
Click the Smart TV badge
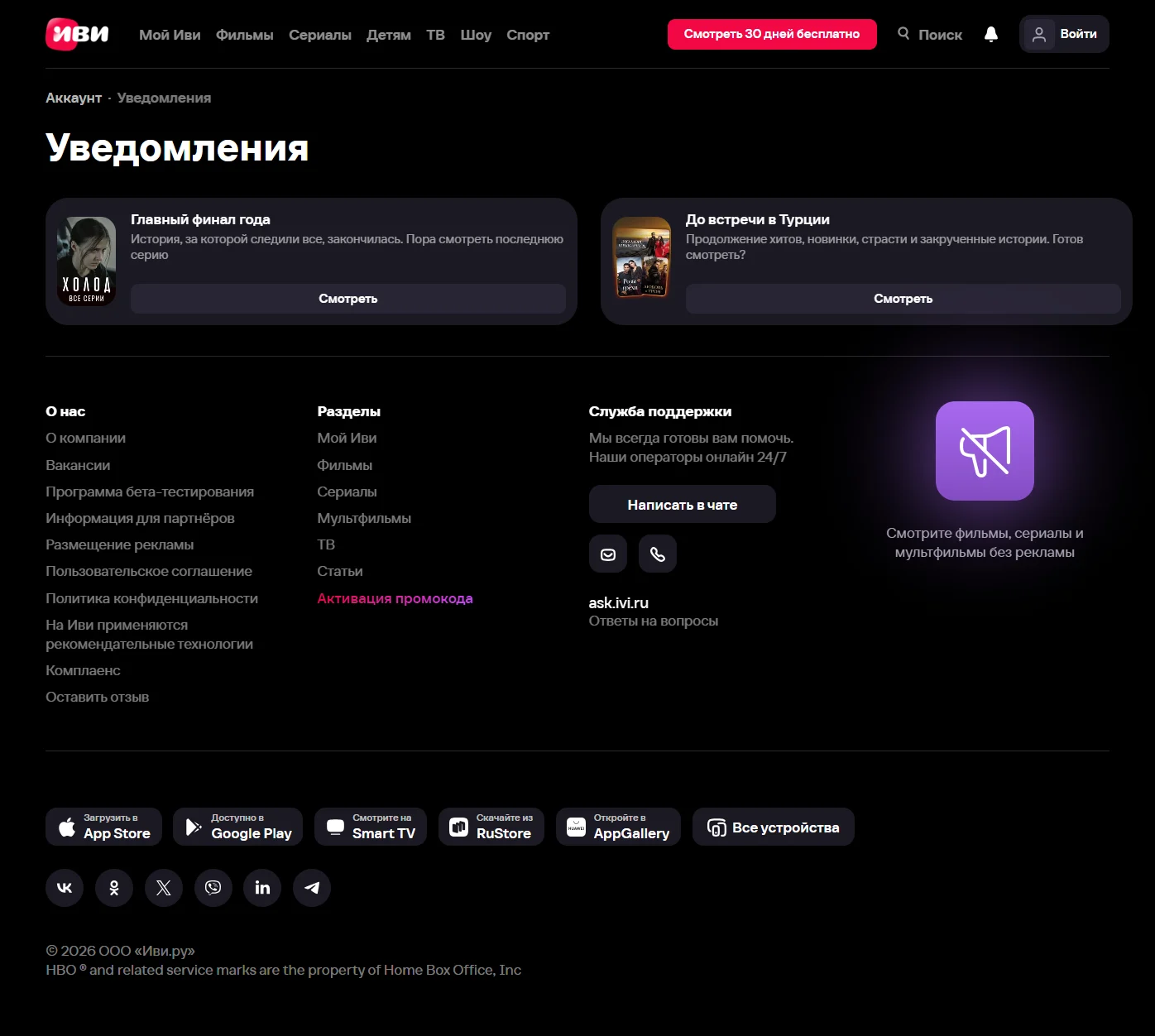click(x=371, y=827)
